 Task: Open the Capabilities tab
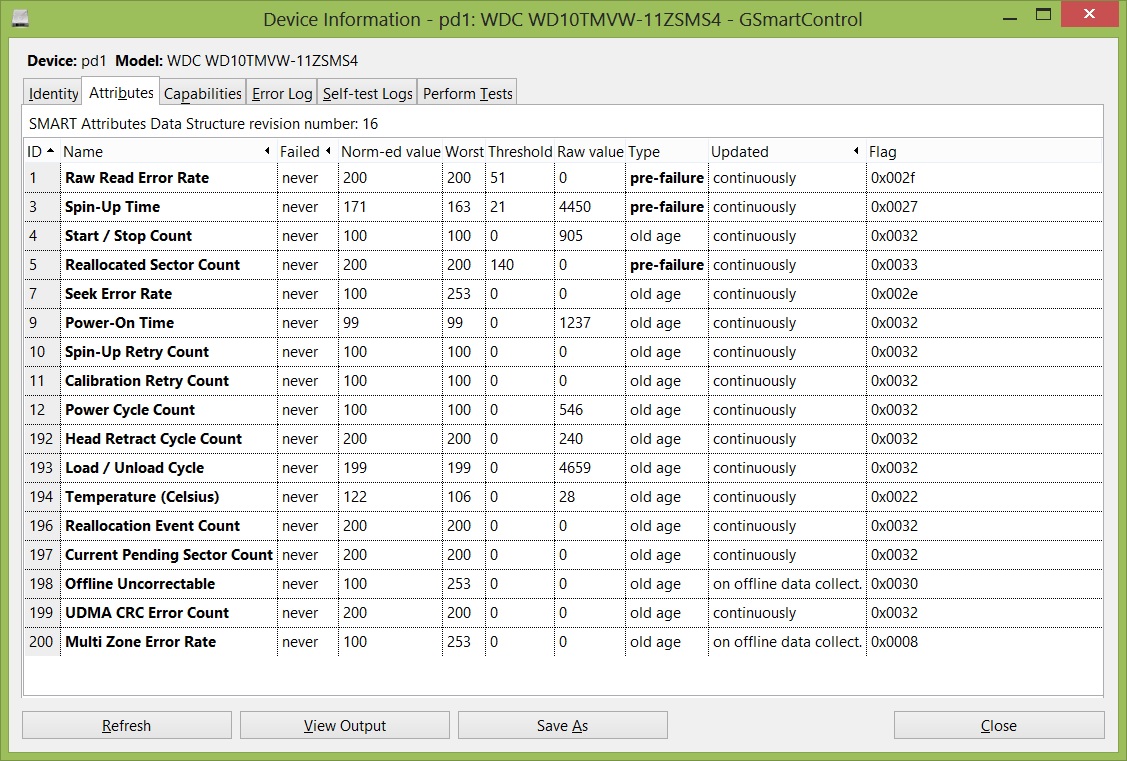203,93
